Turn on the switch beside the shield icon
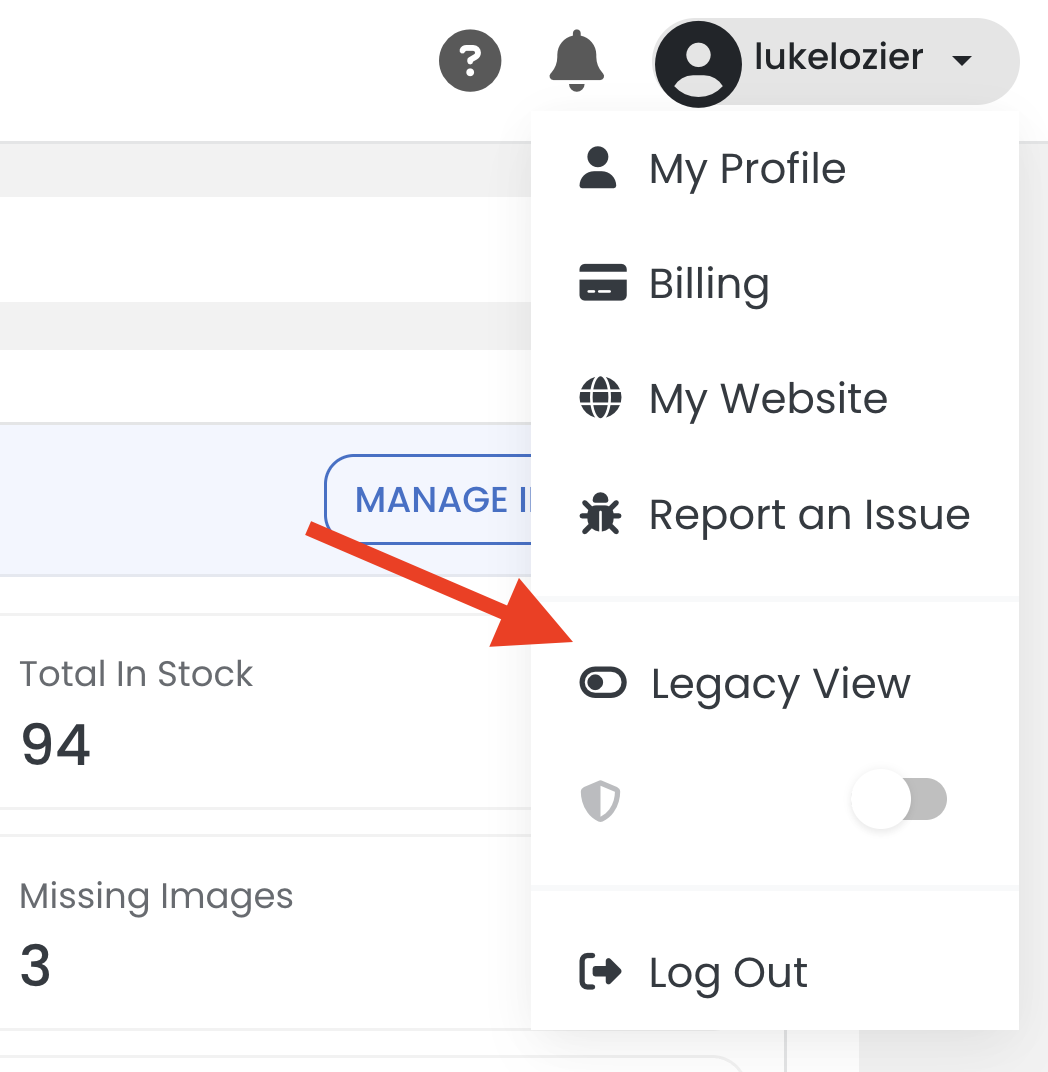1048x1072 pixels. (x=898, y=799)
